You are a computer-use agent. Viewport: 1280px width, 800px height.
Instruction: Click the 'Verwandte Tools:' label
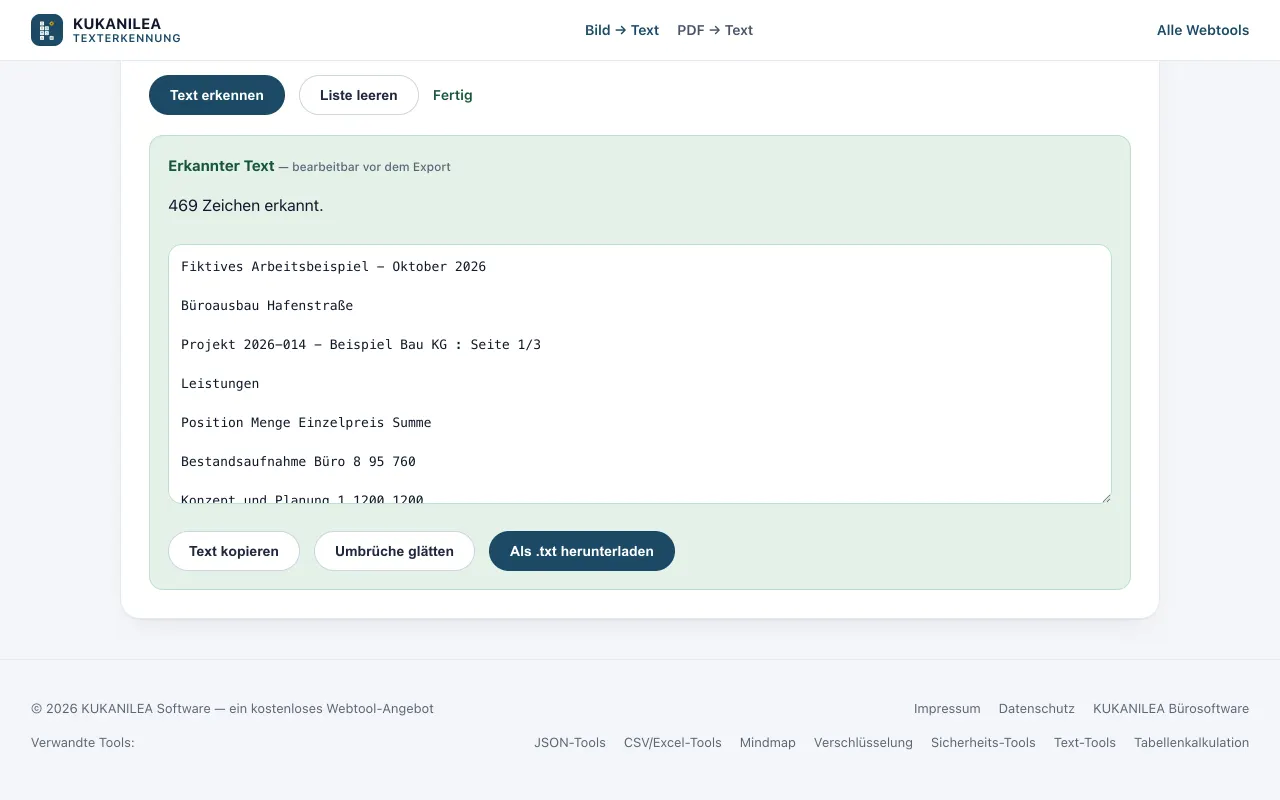click(x=82, y=742)
